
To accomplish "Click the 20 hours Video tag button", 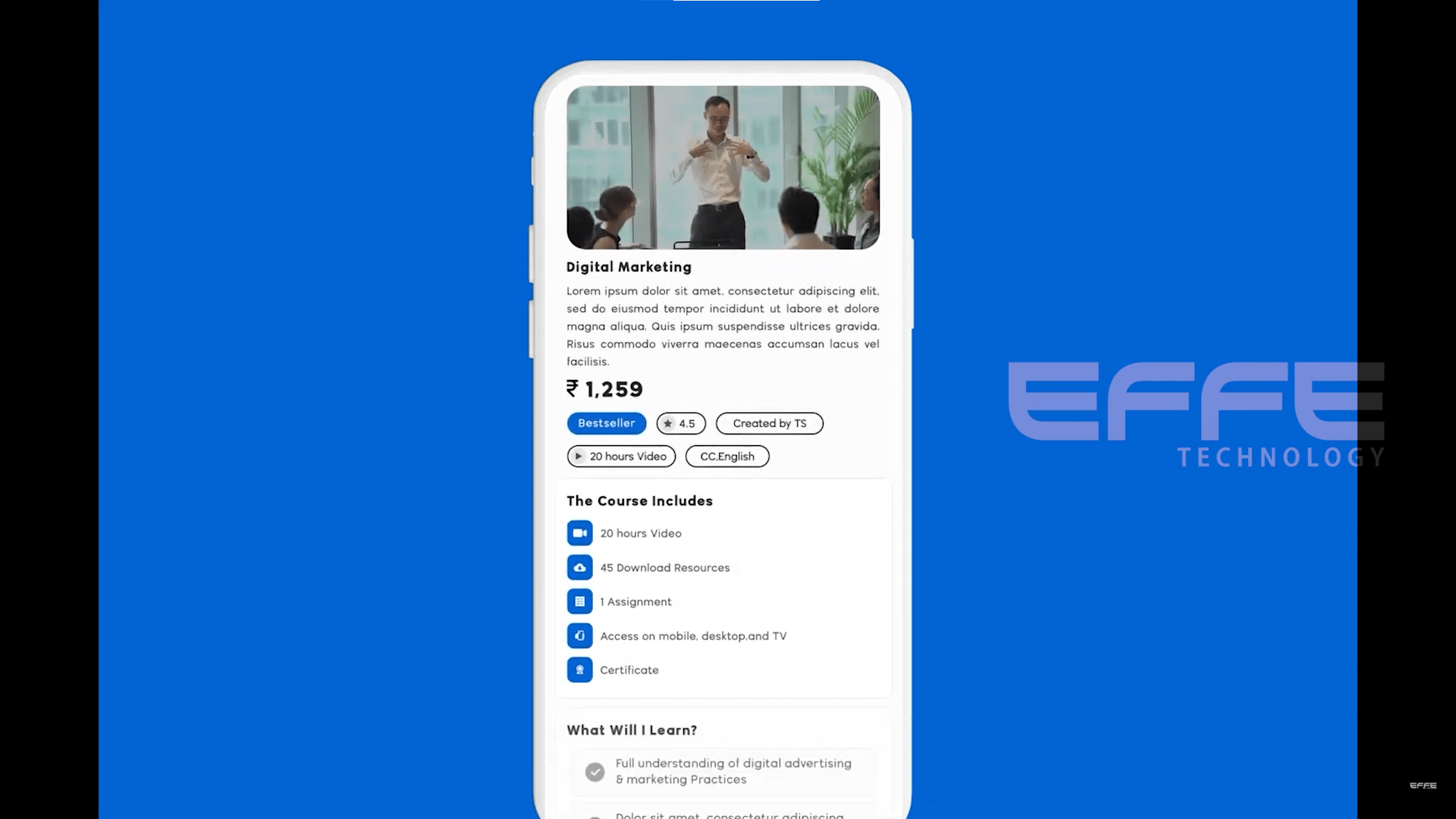I will (x=621, y=455).
